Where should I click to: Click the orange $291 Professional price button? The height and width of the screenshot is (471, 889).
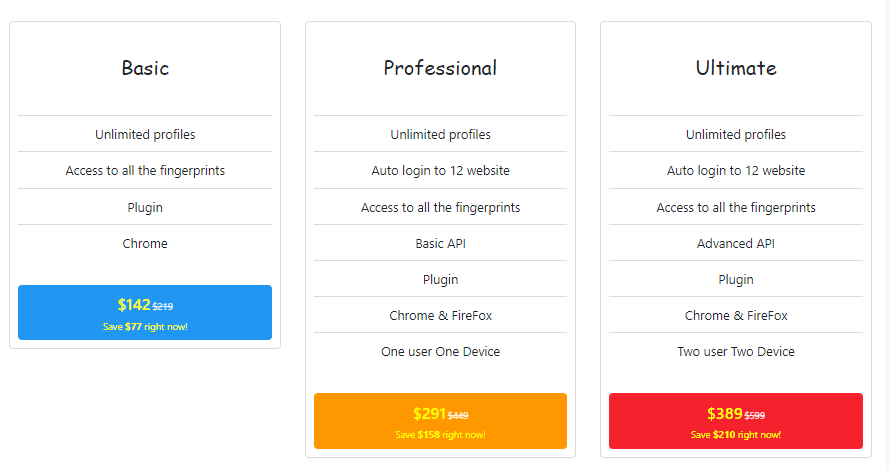pyautogui.click(x=440, y=421)
